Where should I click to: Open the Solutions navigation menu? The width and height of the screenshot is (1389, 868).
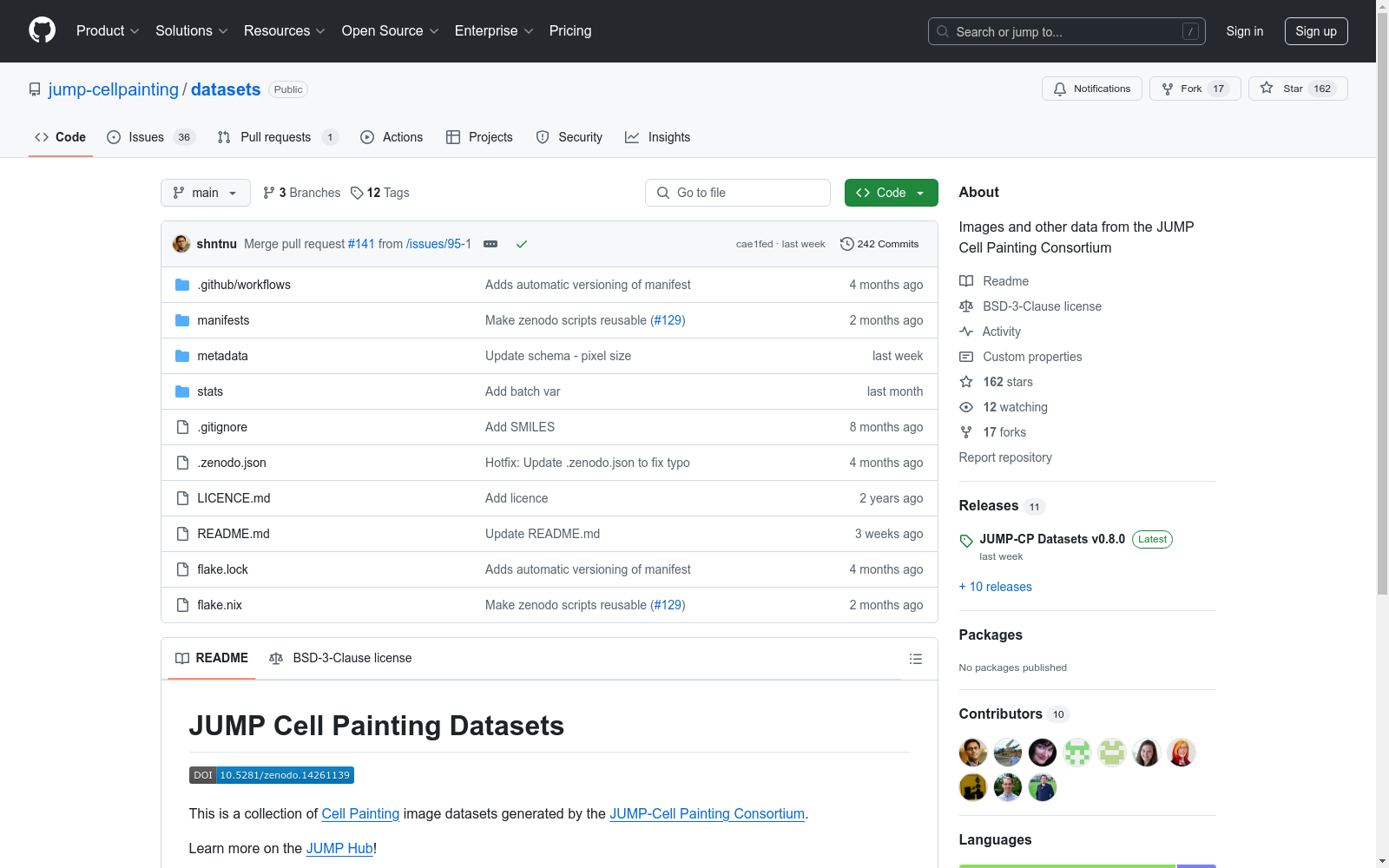point(191,30)
